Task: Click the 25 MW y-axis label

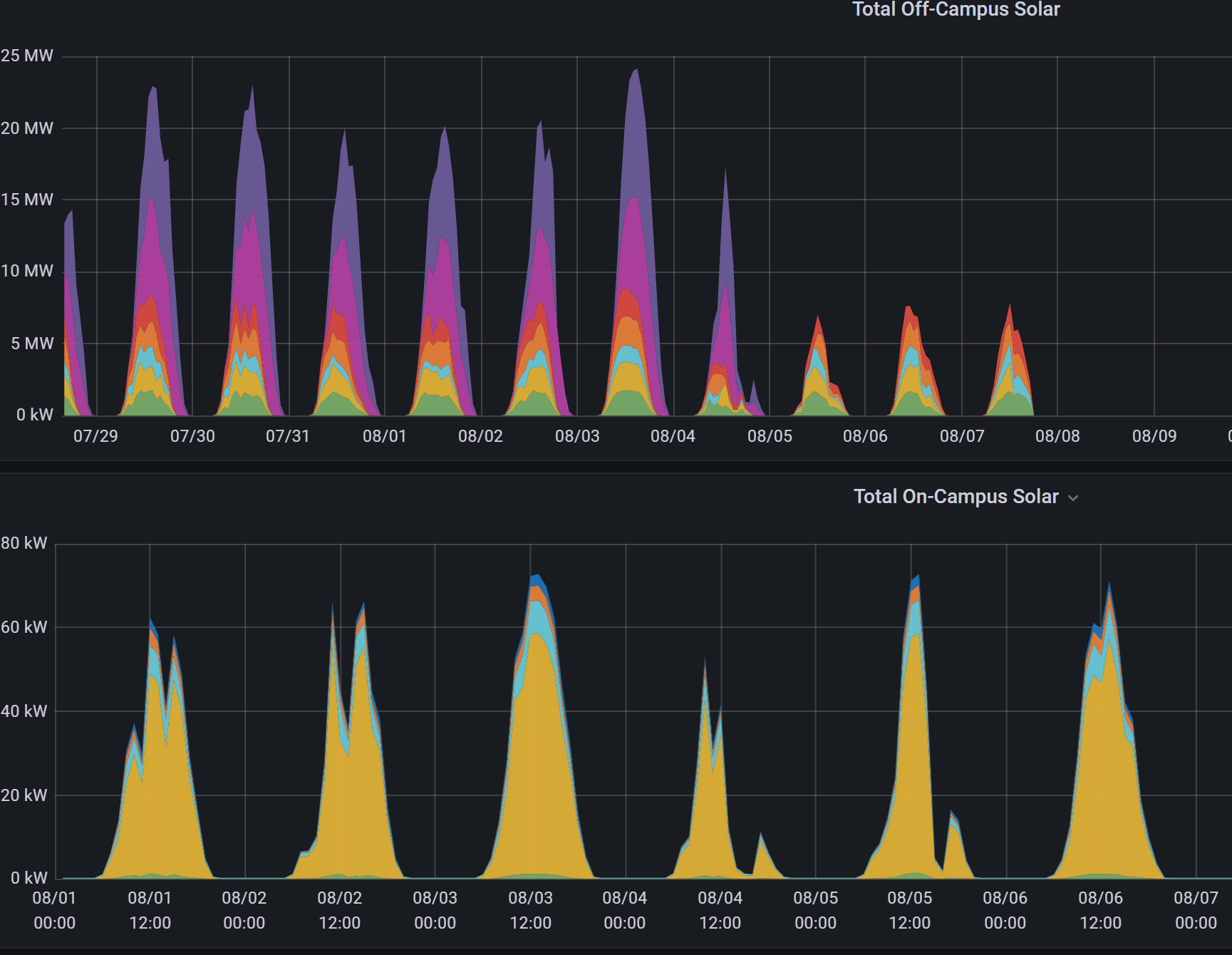Action: click(x=26, y=56)
